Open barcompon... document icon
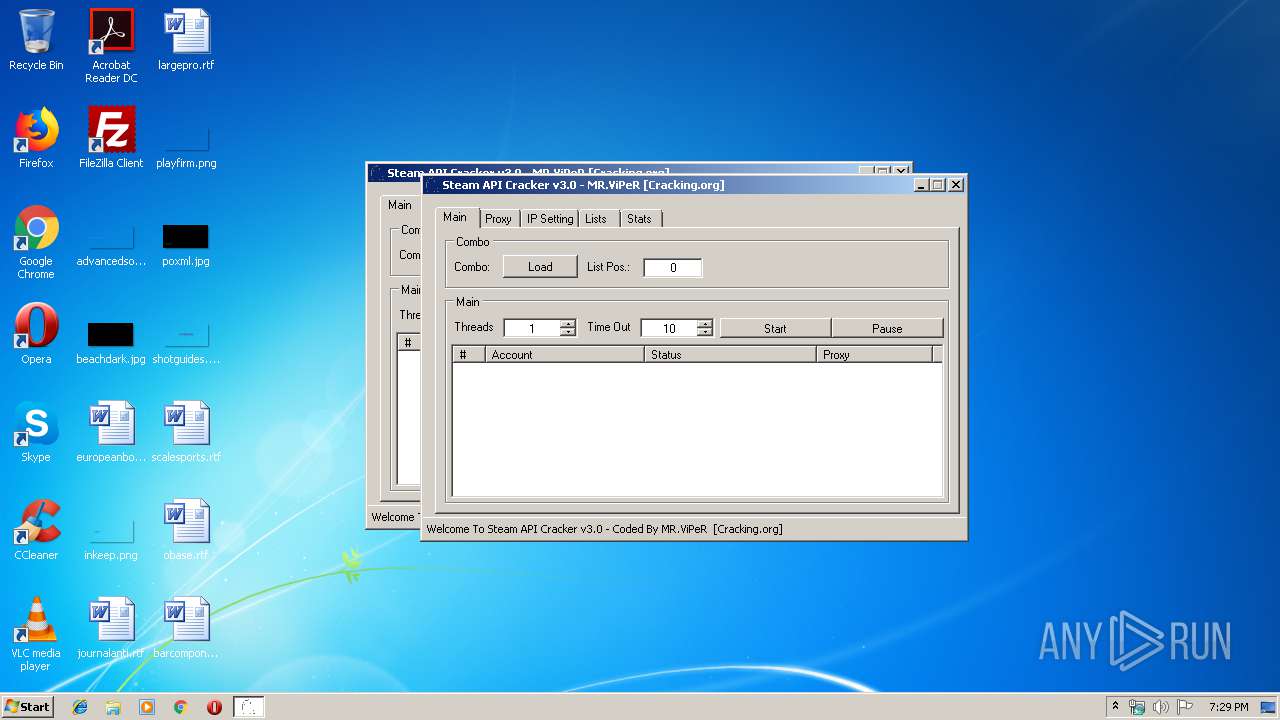The height and width of the screenshot is (720, 1280). click(186, 628)
